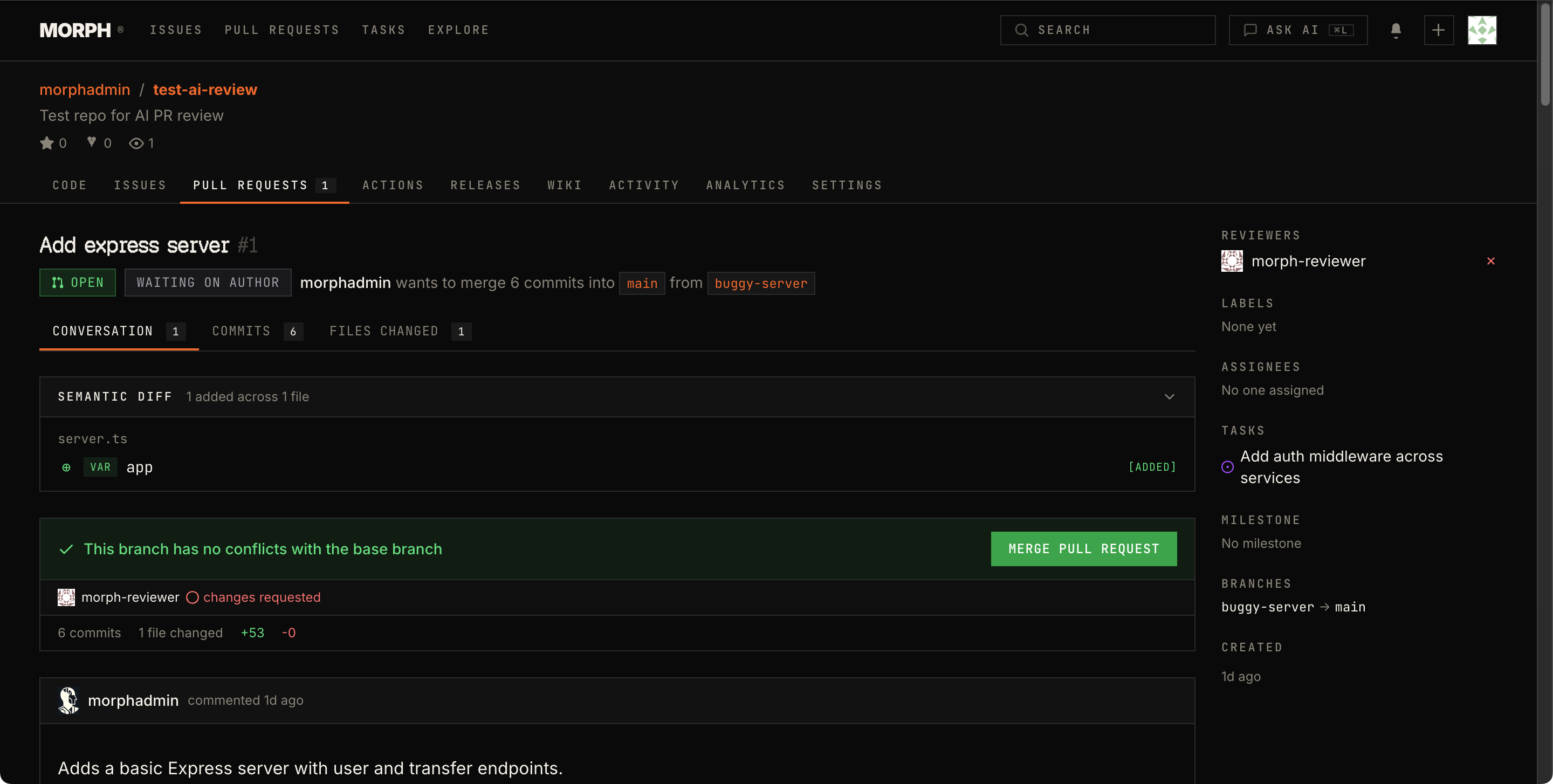Star the test-ai-review repository
This screenshot has height=784, width=1553.
pos(47,143)
